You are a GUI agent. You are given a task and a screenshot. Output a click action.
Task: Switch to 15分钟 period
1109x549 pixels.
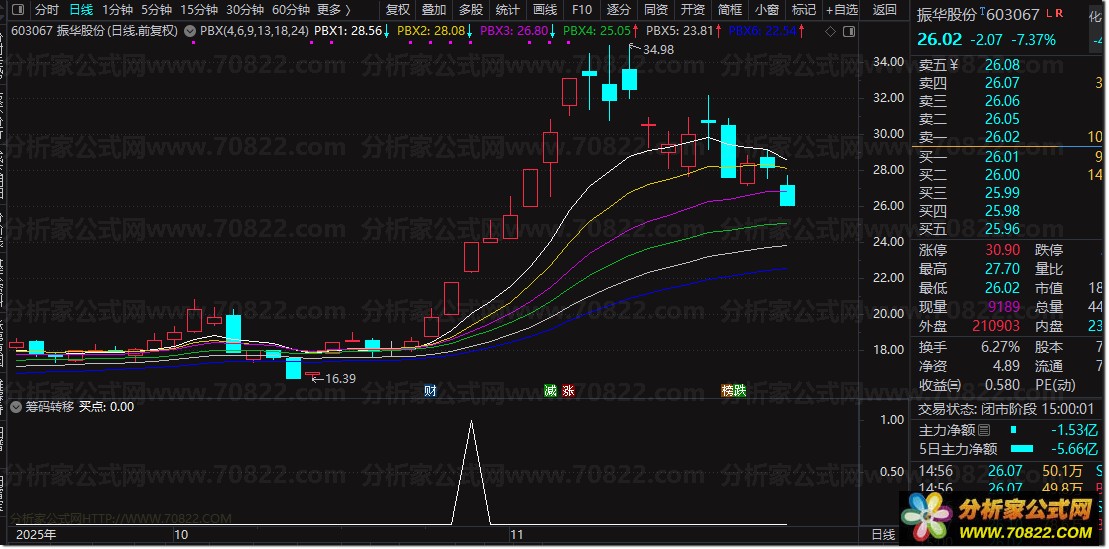(x=198, y=10)
